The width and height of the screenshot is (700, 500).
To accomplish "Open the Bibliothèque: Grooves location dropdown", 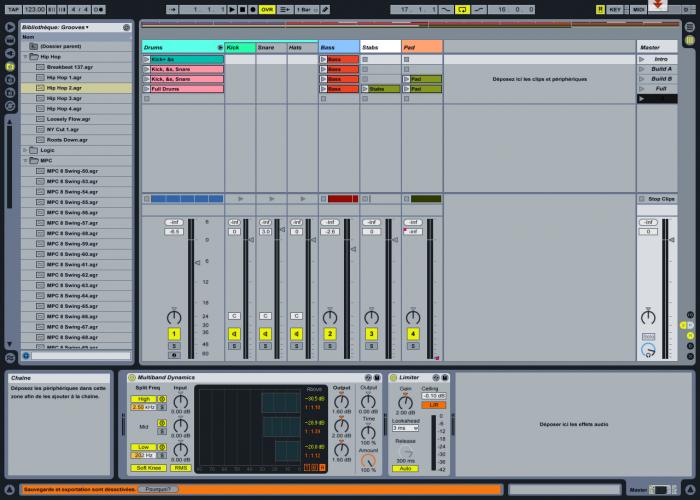I will click(x=55, y=27).
